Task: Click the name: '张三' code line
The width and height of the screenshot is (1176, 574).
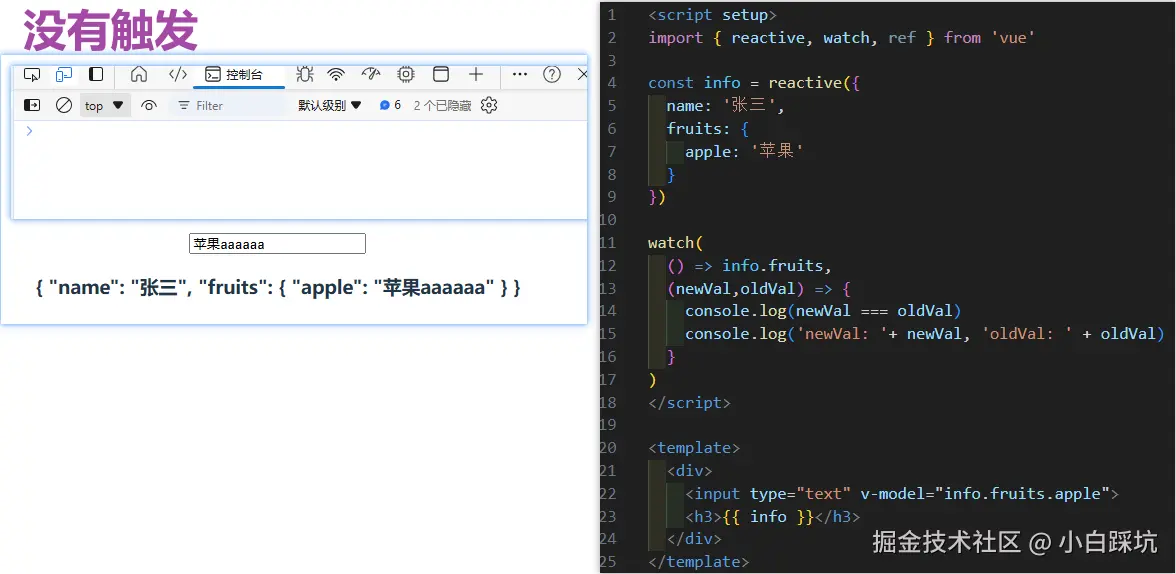Action: point(725,106)
